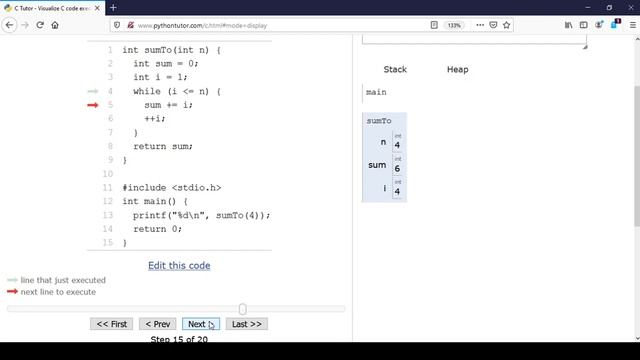The height and width of the screenshot is (360, 640).
Task: Click the execution step slider handle
Action: 242,309
